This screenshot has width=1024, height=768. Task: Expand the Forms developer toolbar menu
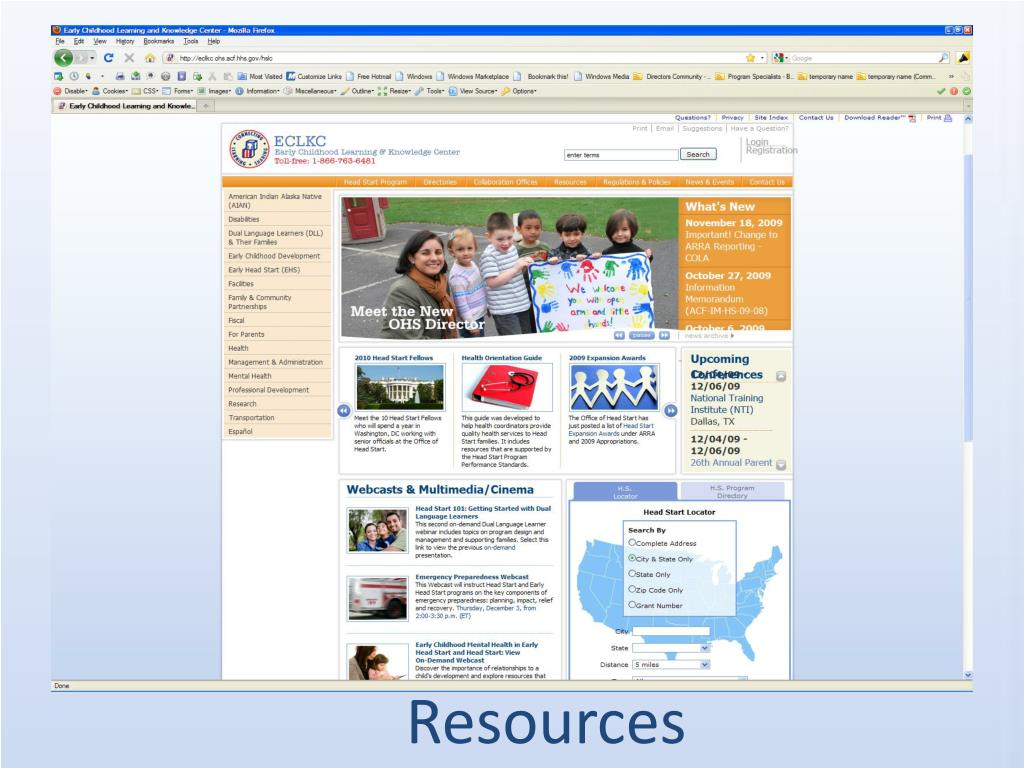click(x=178, y=91)
